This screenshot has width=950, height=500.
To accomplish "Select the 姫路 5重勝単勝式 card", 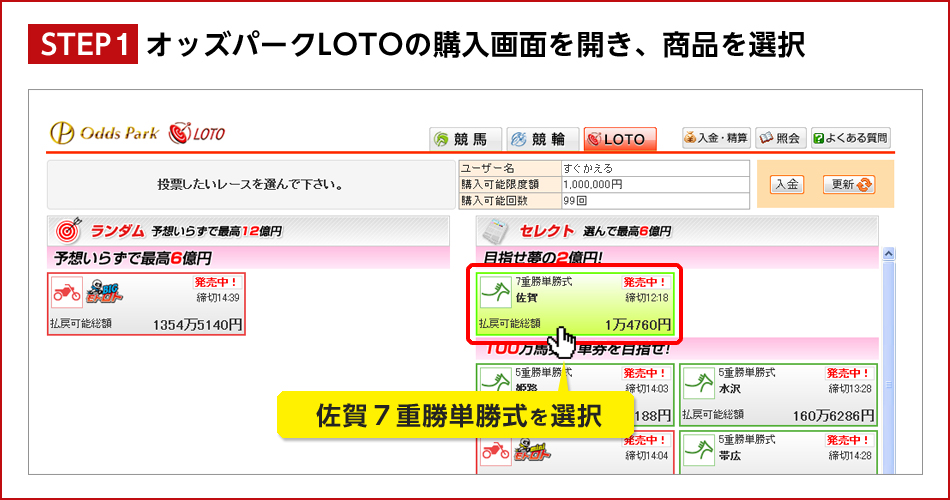I will tap(574, 394).
